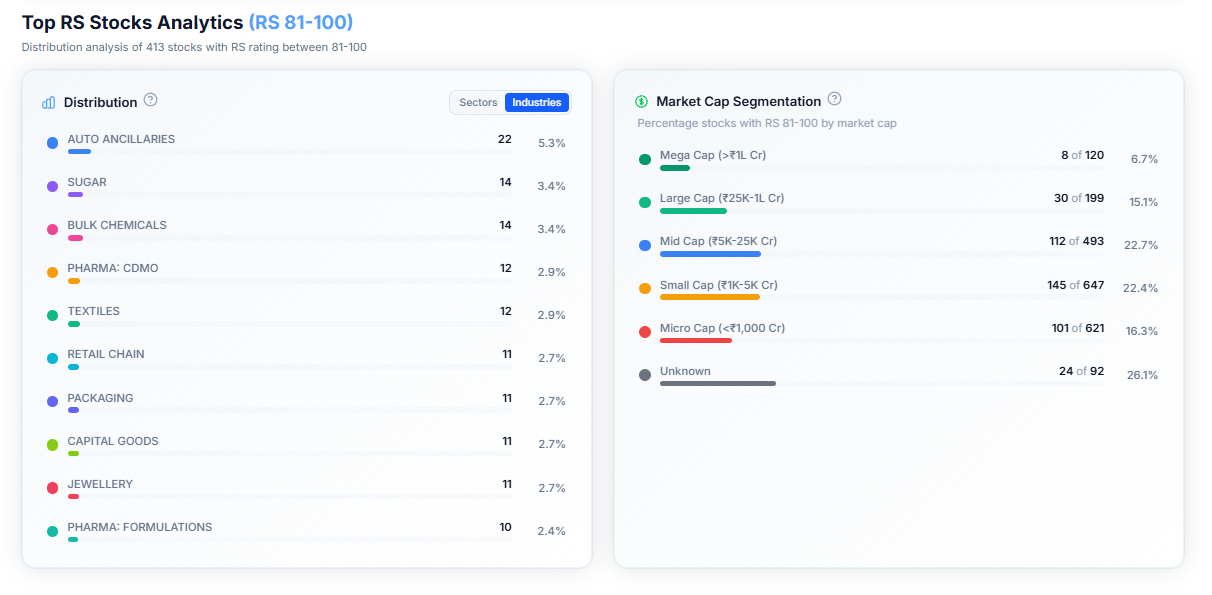1212x595 pixels.
Task: Select the PHARMA: FORMULATIONS industry label
Action: coord(140,527)
